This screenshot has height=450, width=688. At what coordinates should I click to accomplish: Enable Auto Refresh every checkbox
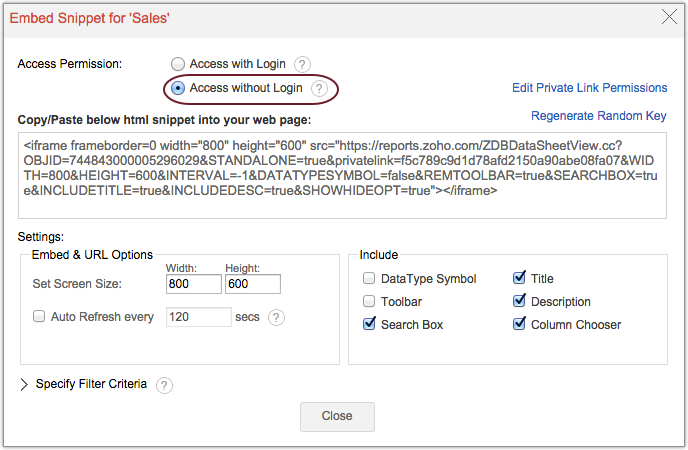pos(40,317)
